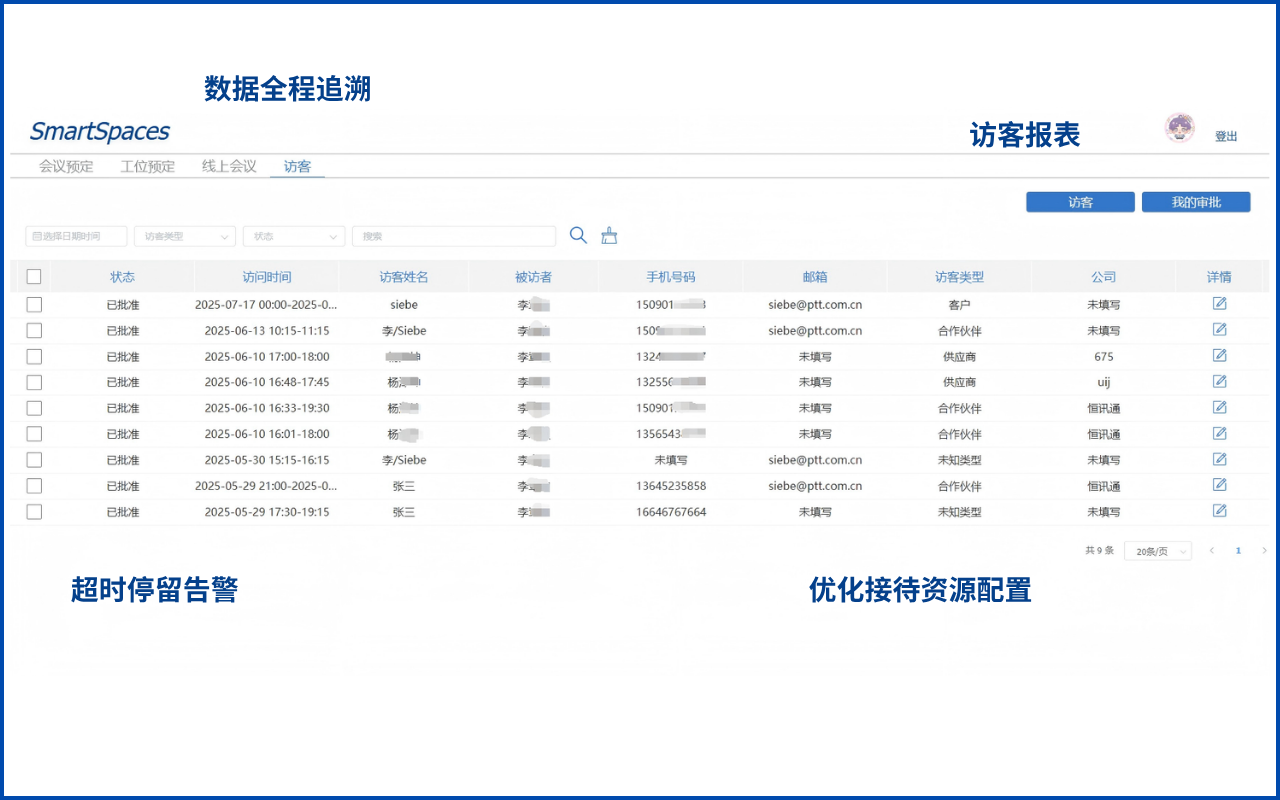Open details edit icon for company uij row
This screenshot has width=1280, height=800.
[x=1219, y=381]
